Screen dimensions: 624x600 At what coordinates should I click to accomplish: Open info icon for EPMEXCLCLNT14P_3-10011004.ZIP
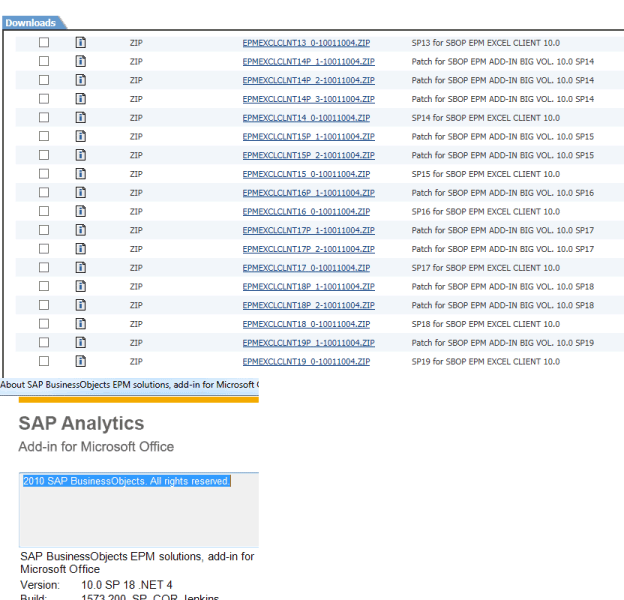81,99
